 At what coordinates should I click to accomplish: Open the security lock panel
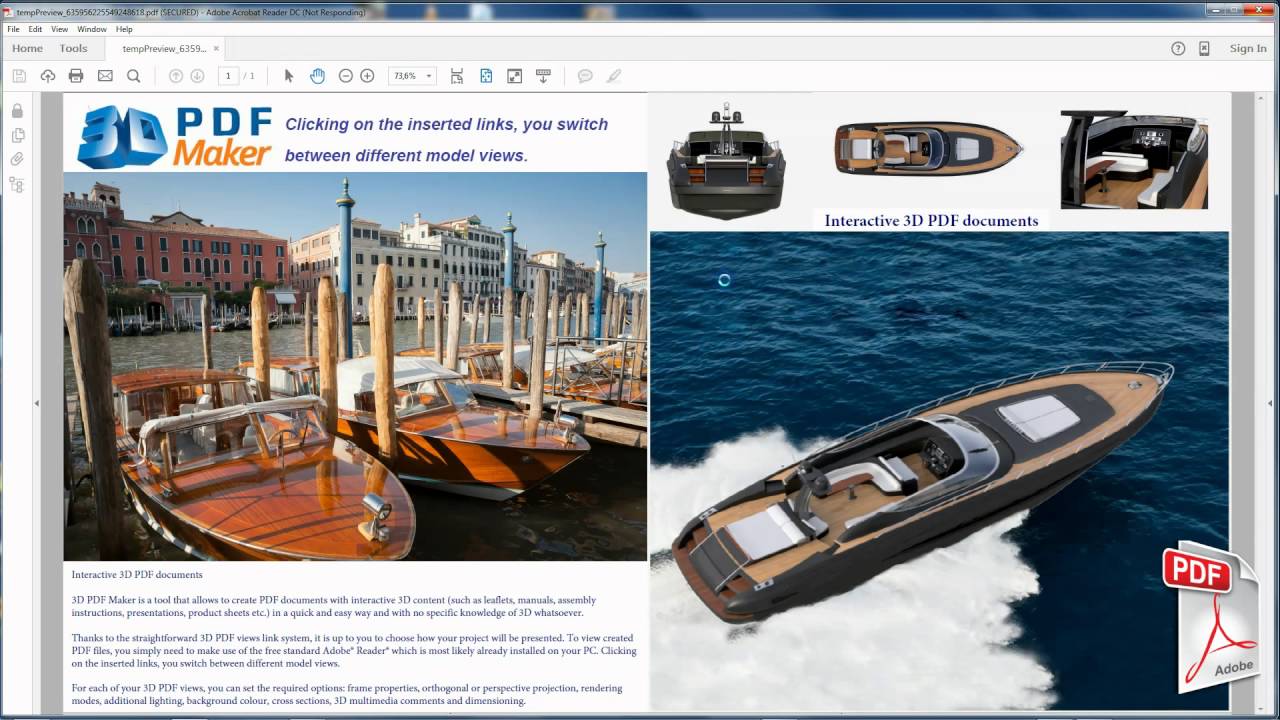click(17, 110)
